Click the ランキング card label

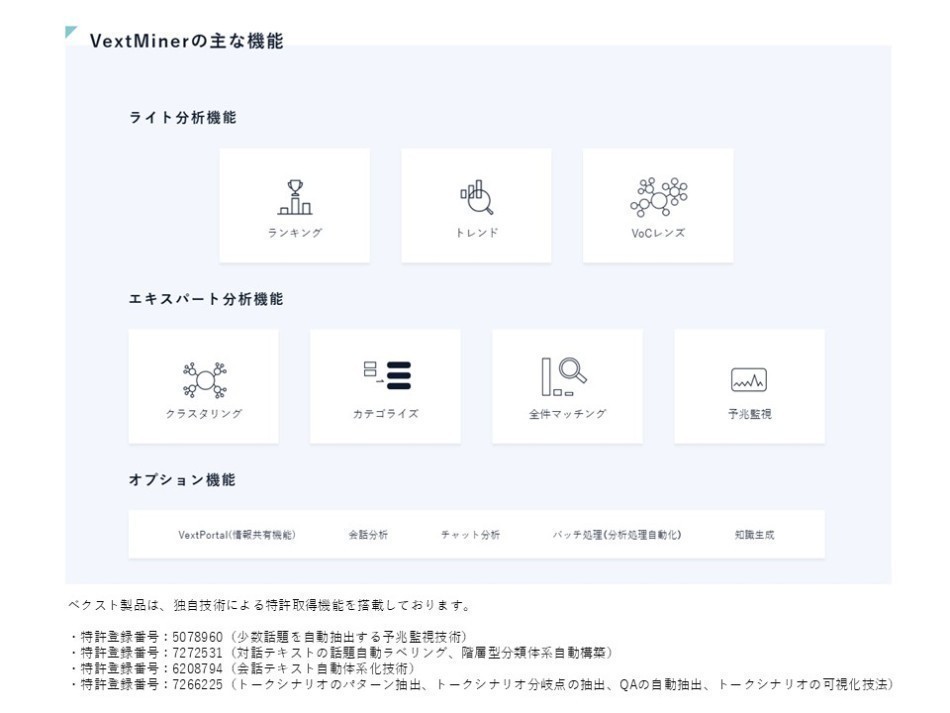[294, 233]
